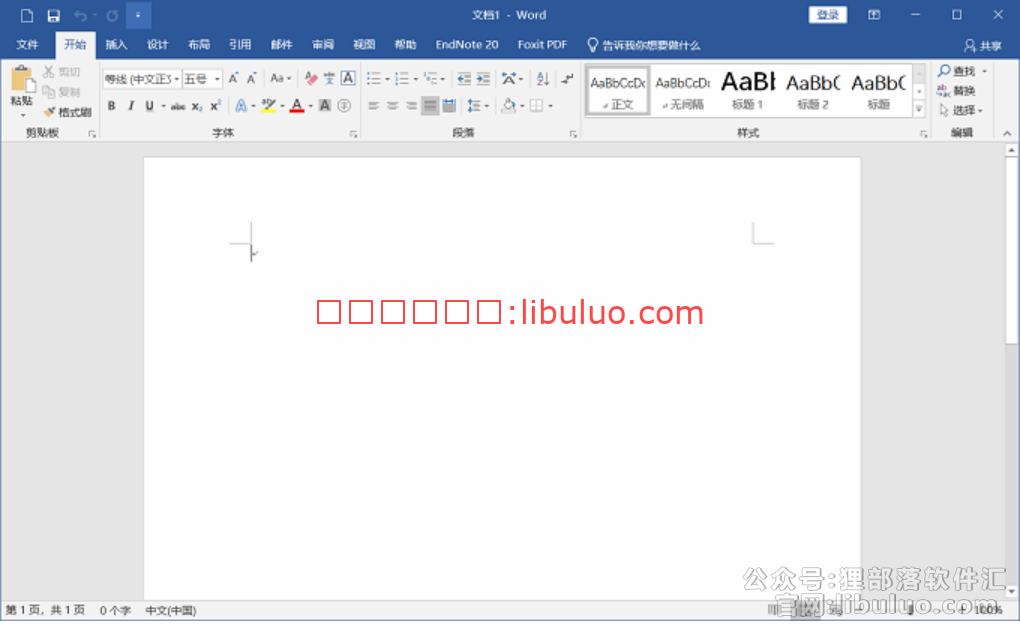Apply subscript formatting

pyautogui.click(x=196, y=106)
